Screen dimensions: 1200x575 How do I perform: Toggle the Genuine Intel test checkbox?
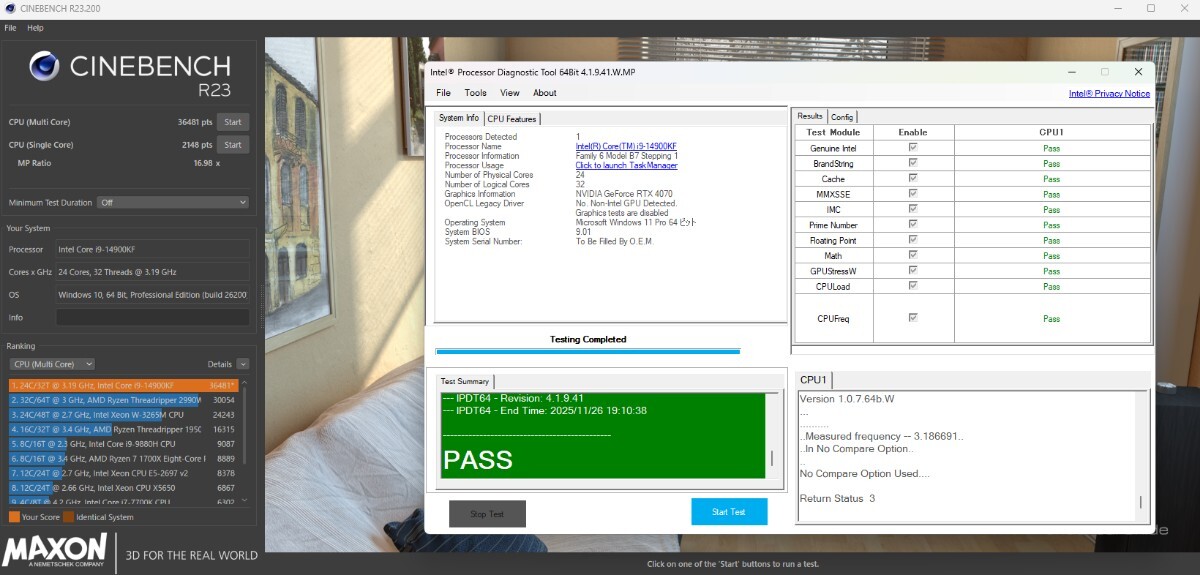click(x=912, y=148)
